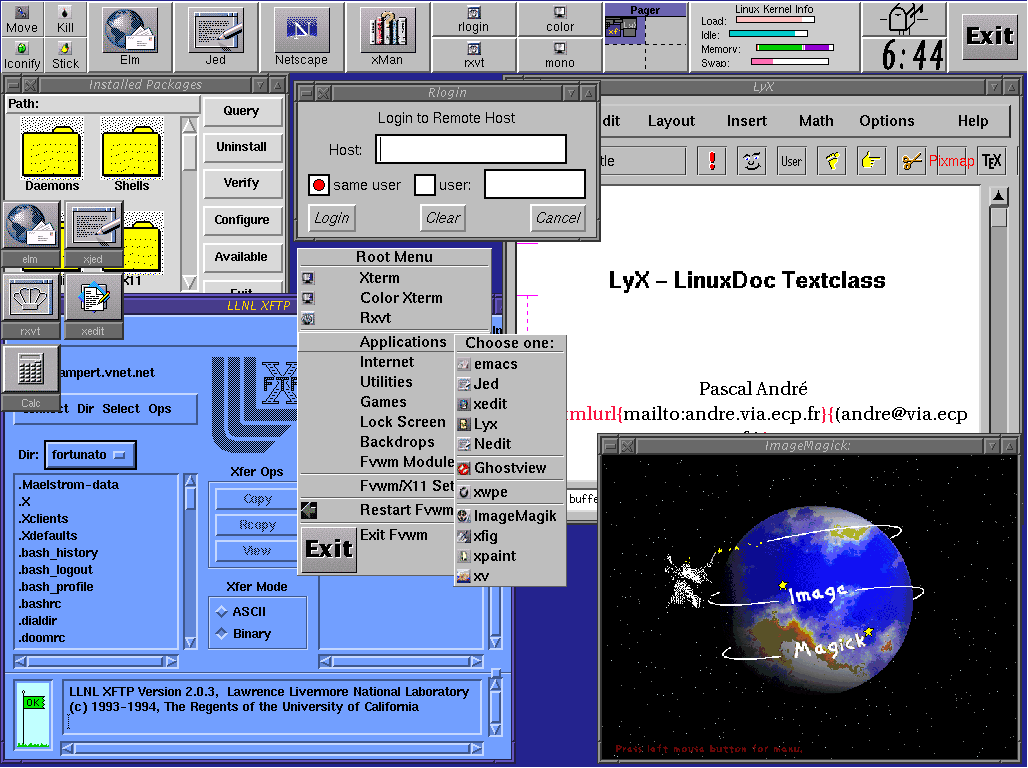Click the large Exit button in the top bar
This screenshot has height=768, width=1028.
(x=990, y=35)
